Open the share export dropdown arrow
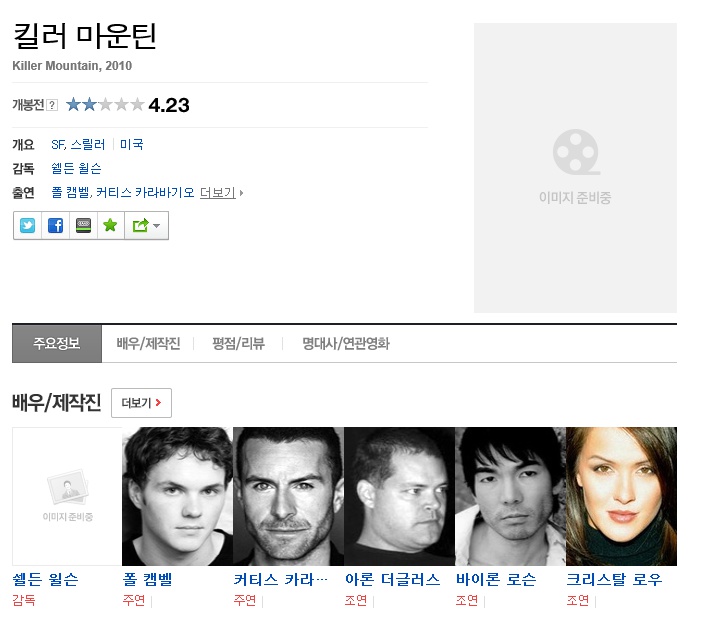Image resolution: width=714 pixels, height=634 pixels. pos(146,226)
